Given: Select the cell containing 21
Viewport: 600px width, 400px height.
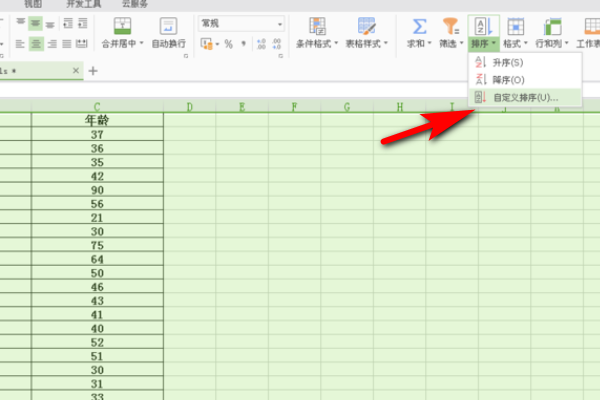Looking at the screenshot, I should coord(97,217).
